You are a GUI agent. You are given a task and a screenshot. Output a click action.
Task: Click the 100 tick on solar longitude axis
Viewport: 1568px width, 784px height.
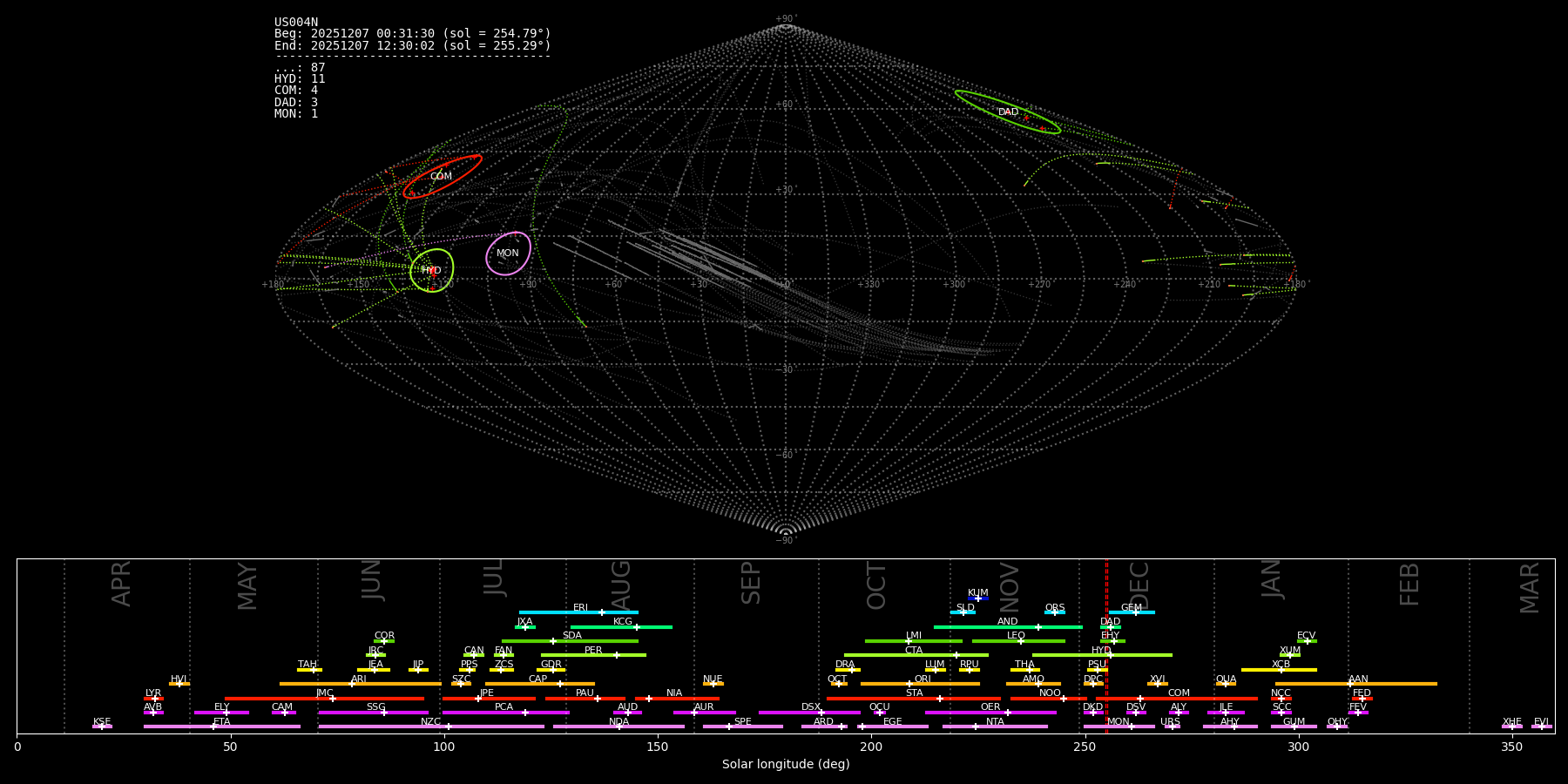pos(443,747)
